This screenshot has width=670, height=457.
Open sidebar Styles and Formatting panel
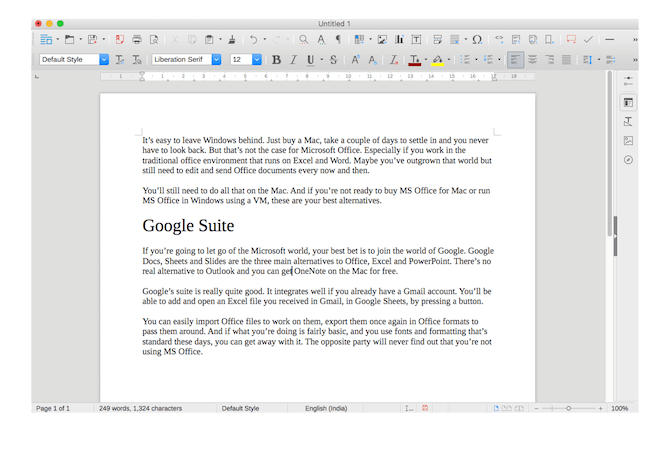coord(628,122)
